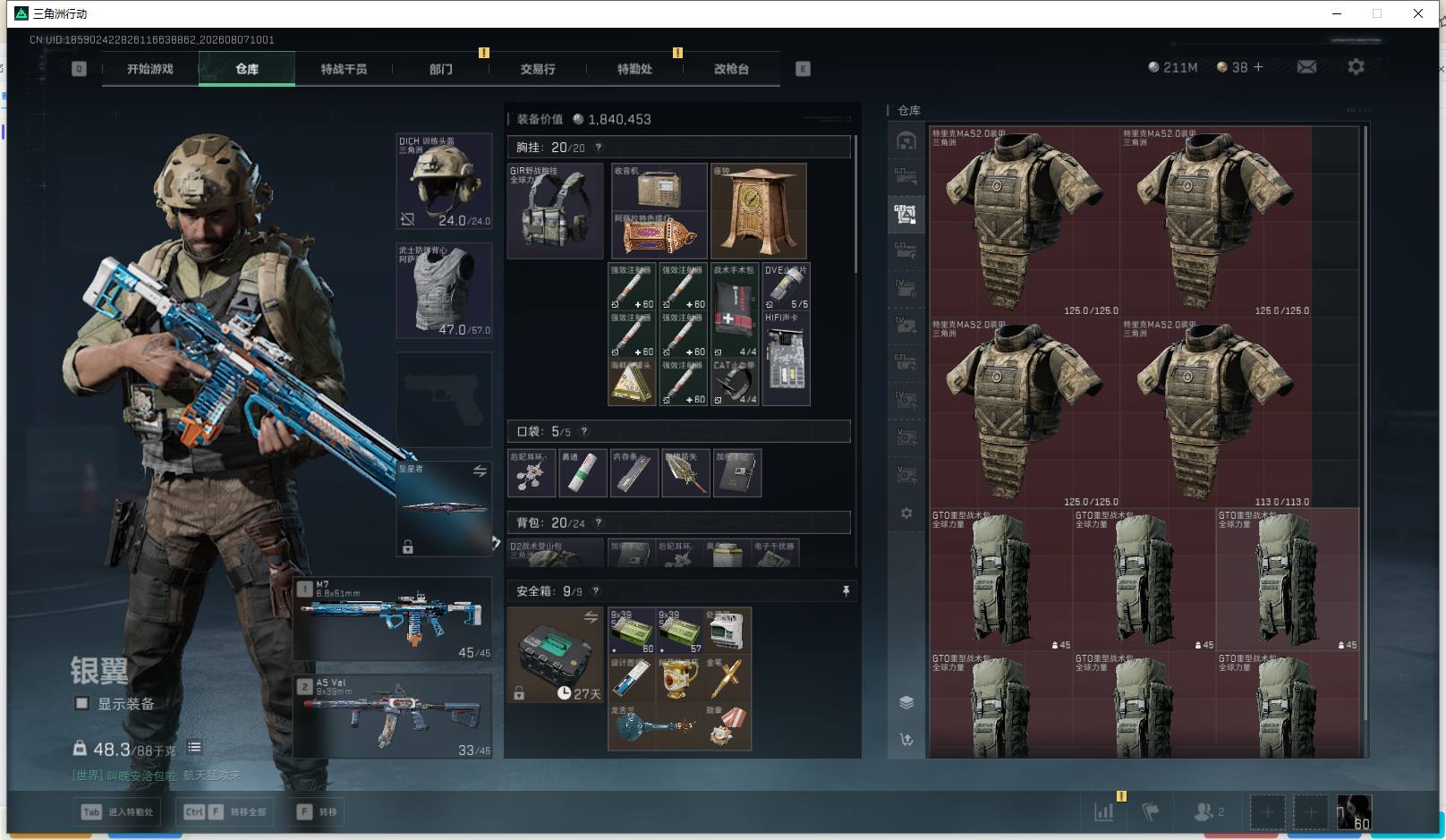Select the 战术手术包 surgery kit
Screen dimensions: 1446x840
point(735,310)
